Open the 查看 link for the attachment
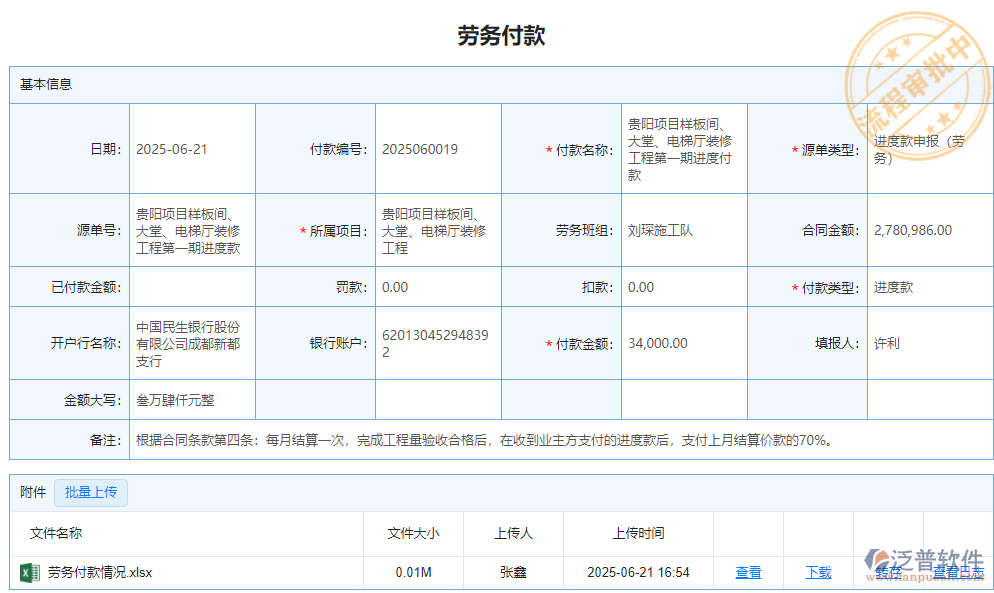Image resolution: width=994 pixels, height=593 pixels. click(748, 572)
